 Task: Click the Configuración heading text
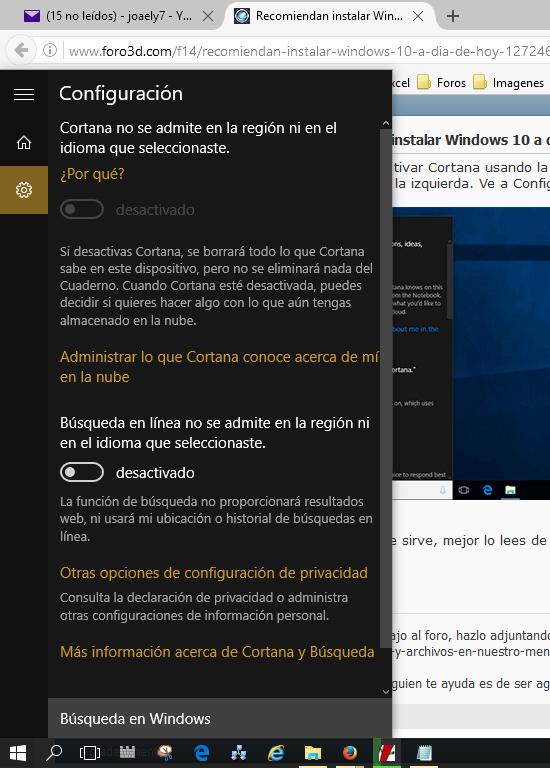pos(121,94)
